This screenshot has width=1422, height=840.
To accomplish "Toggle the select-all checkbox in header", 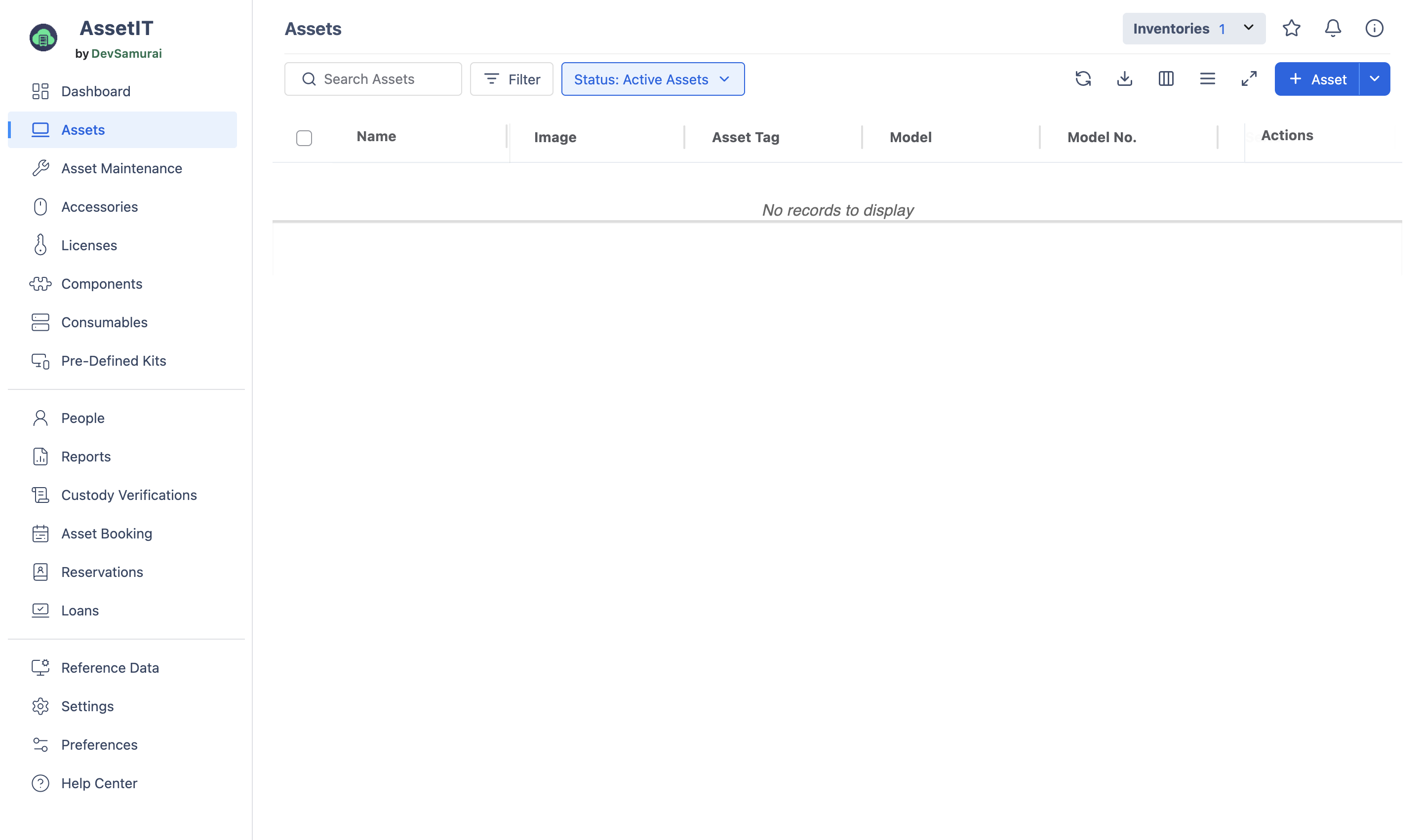I will click(304, 138).
